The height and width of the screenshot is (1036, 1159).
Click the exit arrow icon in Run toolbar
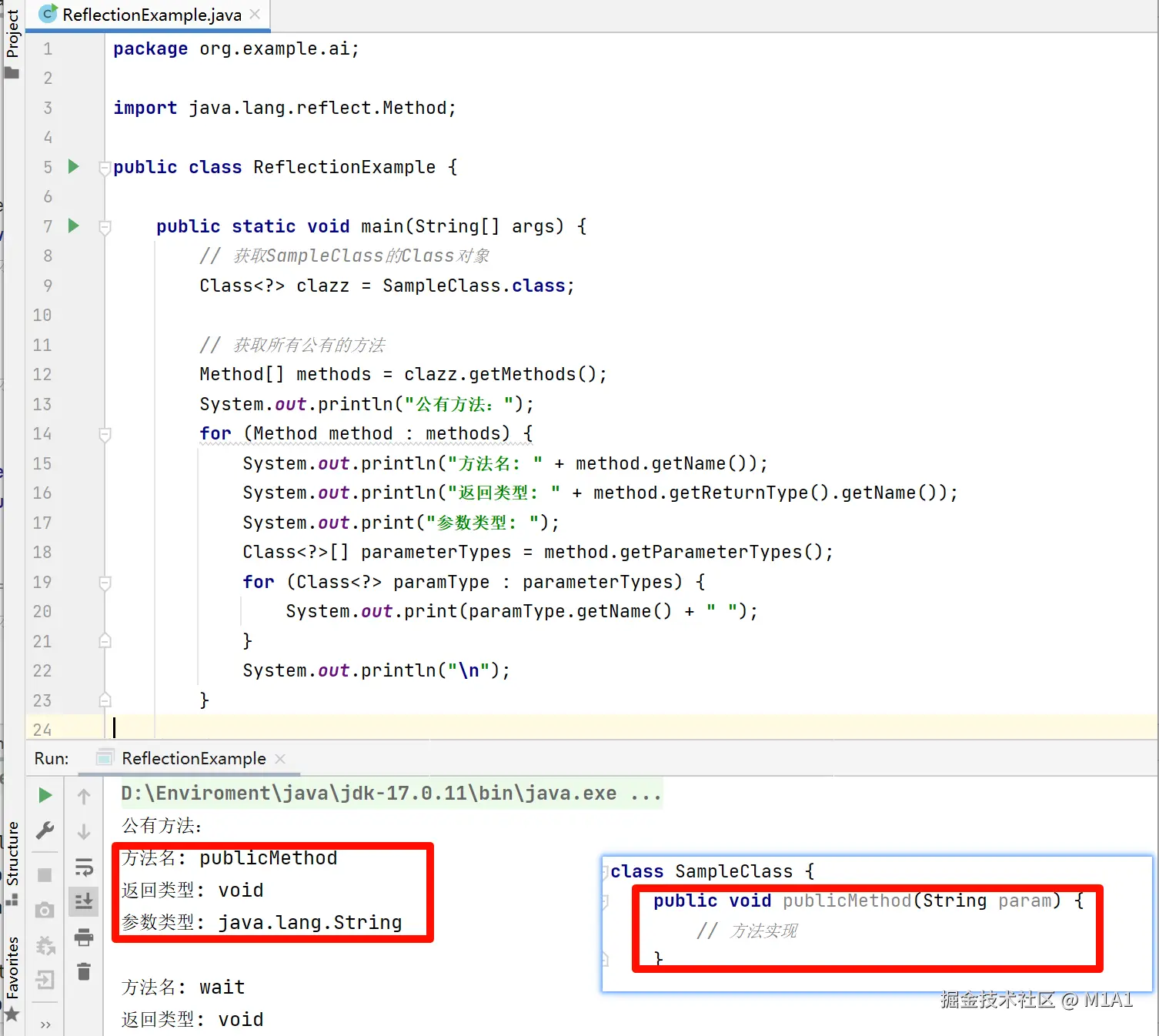(x=45, y=980)
